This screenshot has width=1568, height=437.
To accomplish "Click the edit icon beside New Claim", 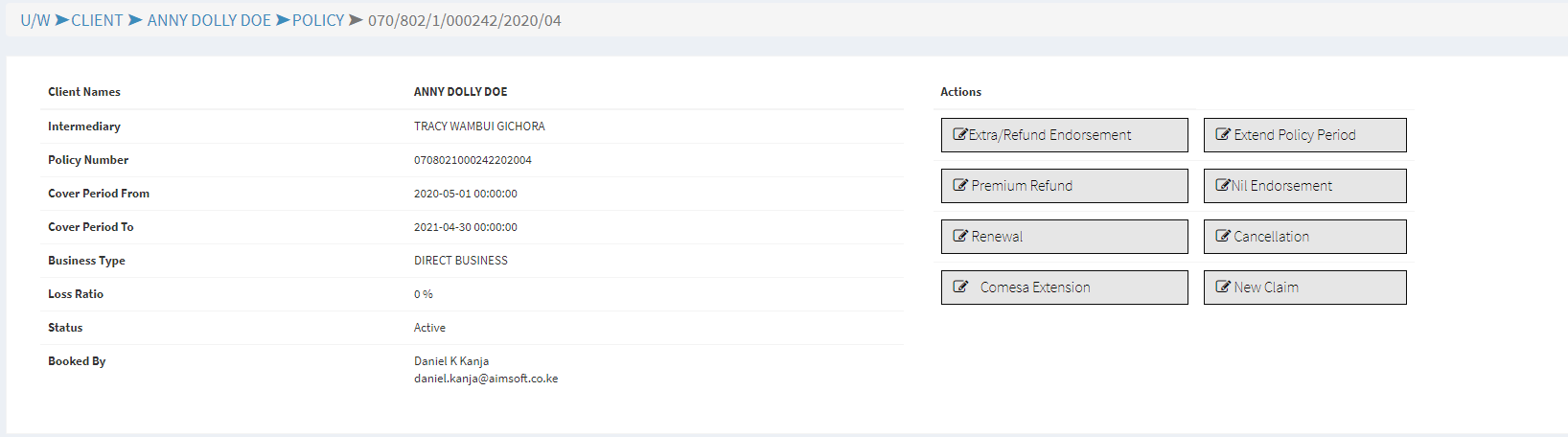I will click(1223, 287).
